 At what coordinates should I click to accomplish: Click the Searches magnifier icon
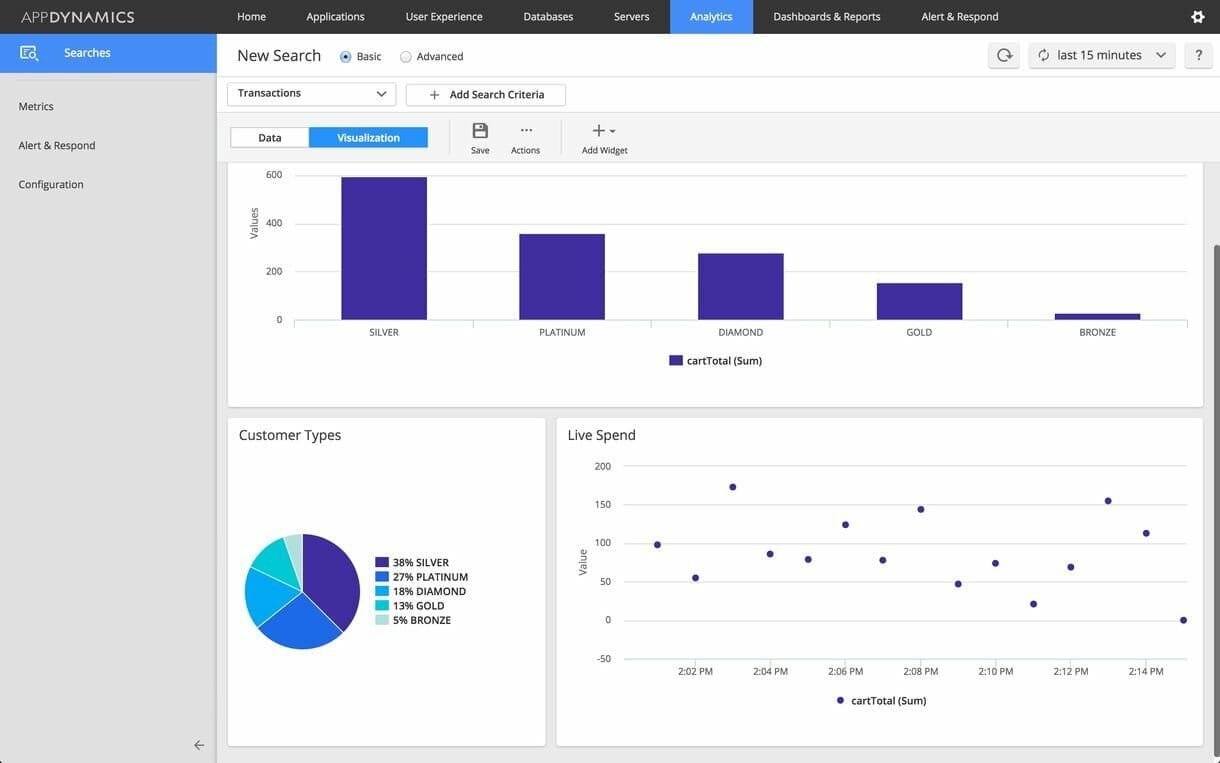coord(28,53)
